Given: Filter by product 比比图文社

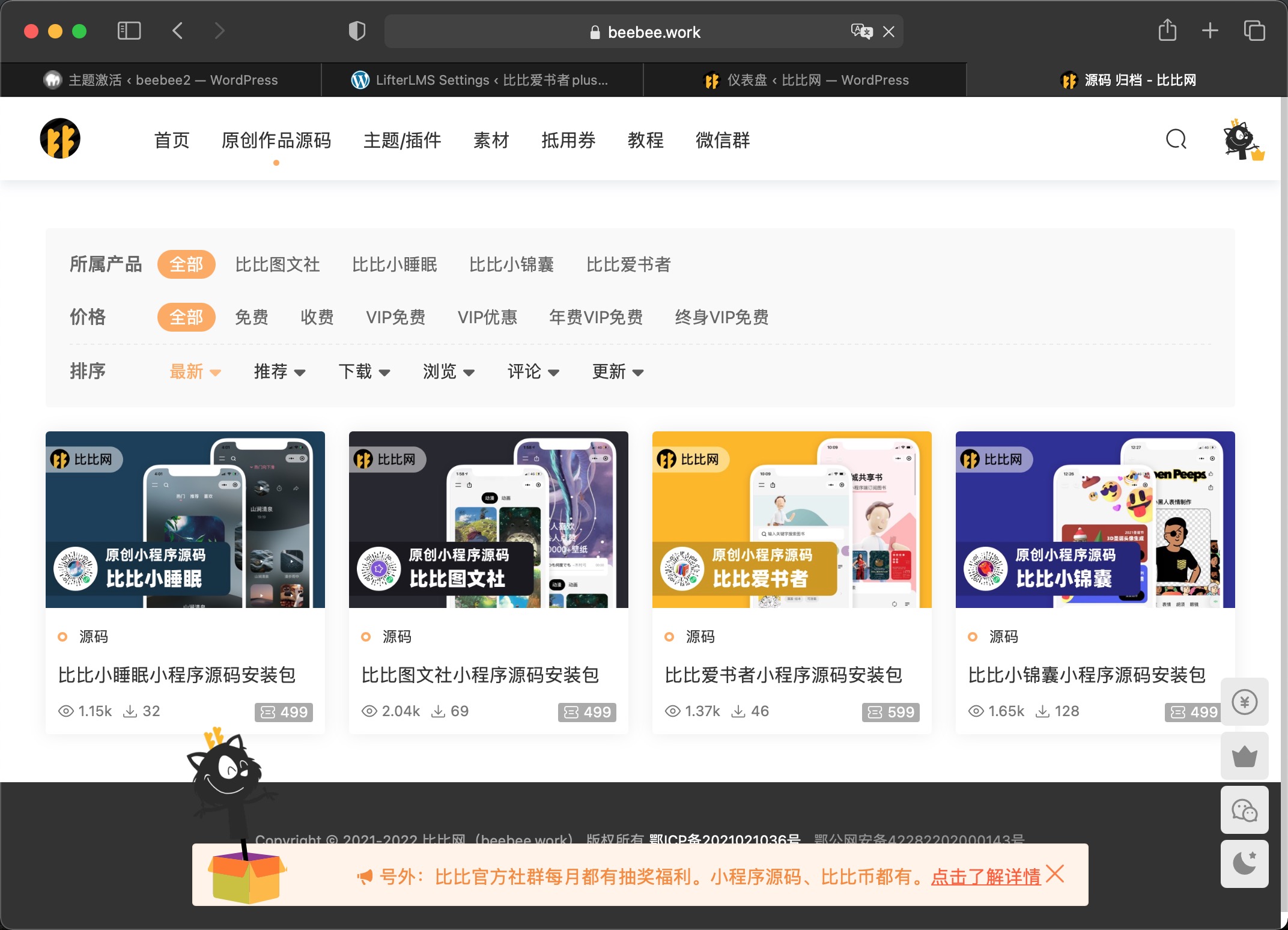Looking at the screenshot, I should point(278,264).
